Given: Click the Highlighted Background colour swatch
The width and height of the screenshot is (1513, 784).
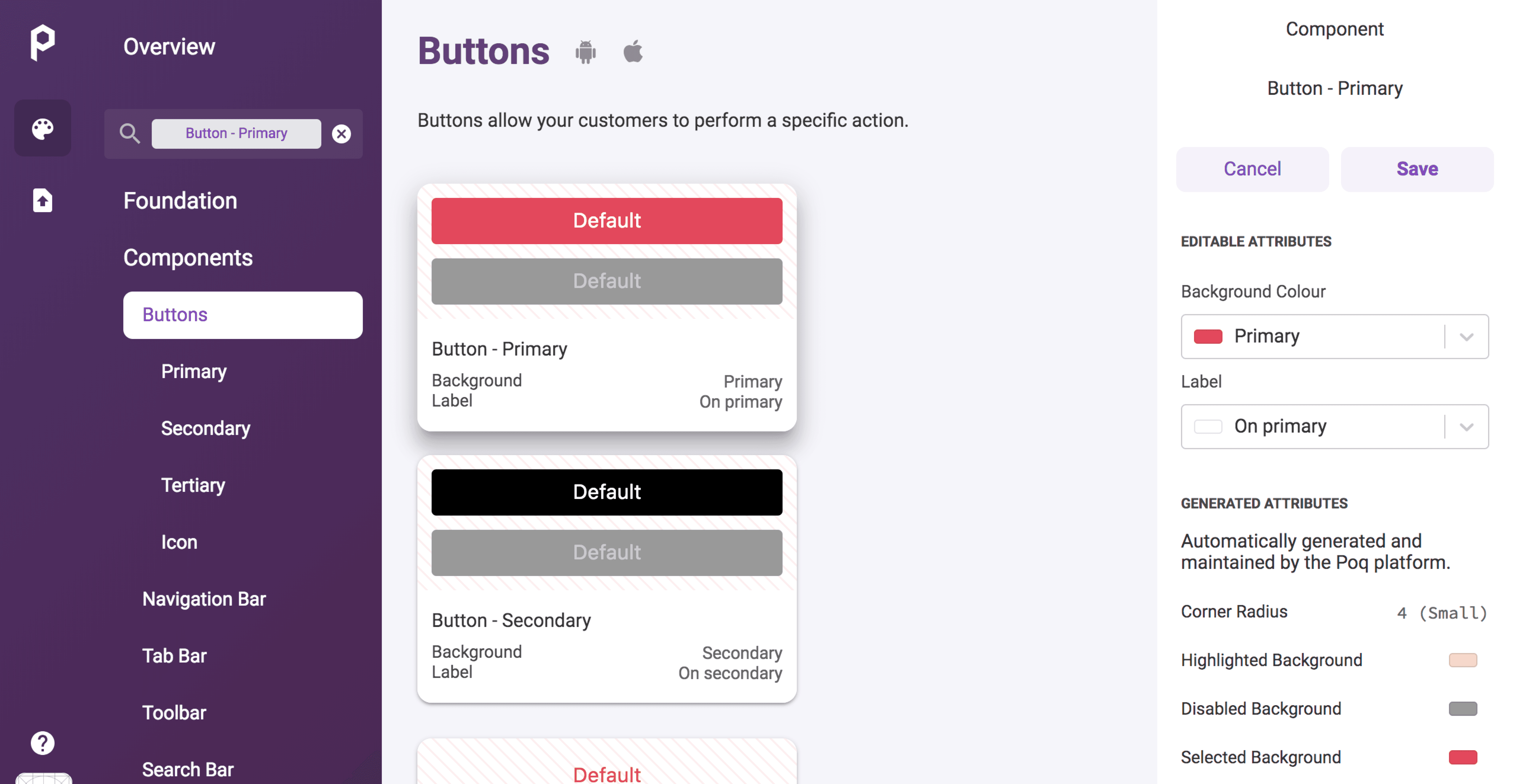Looking at the screenshot, I should tap(1463, 660).
